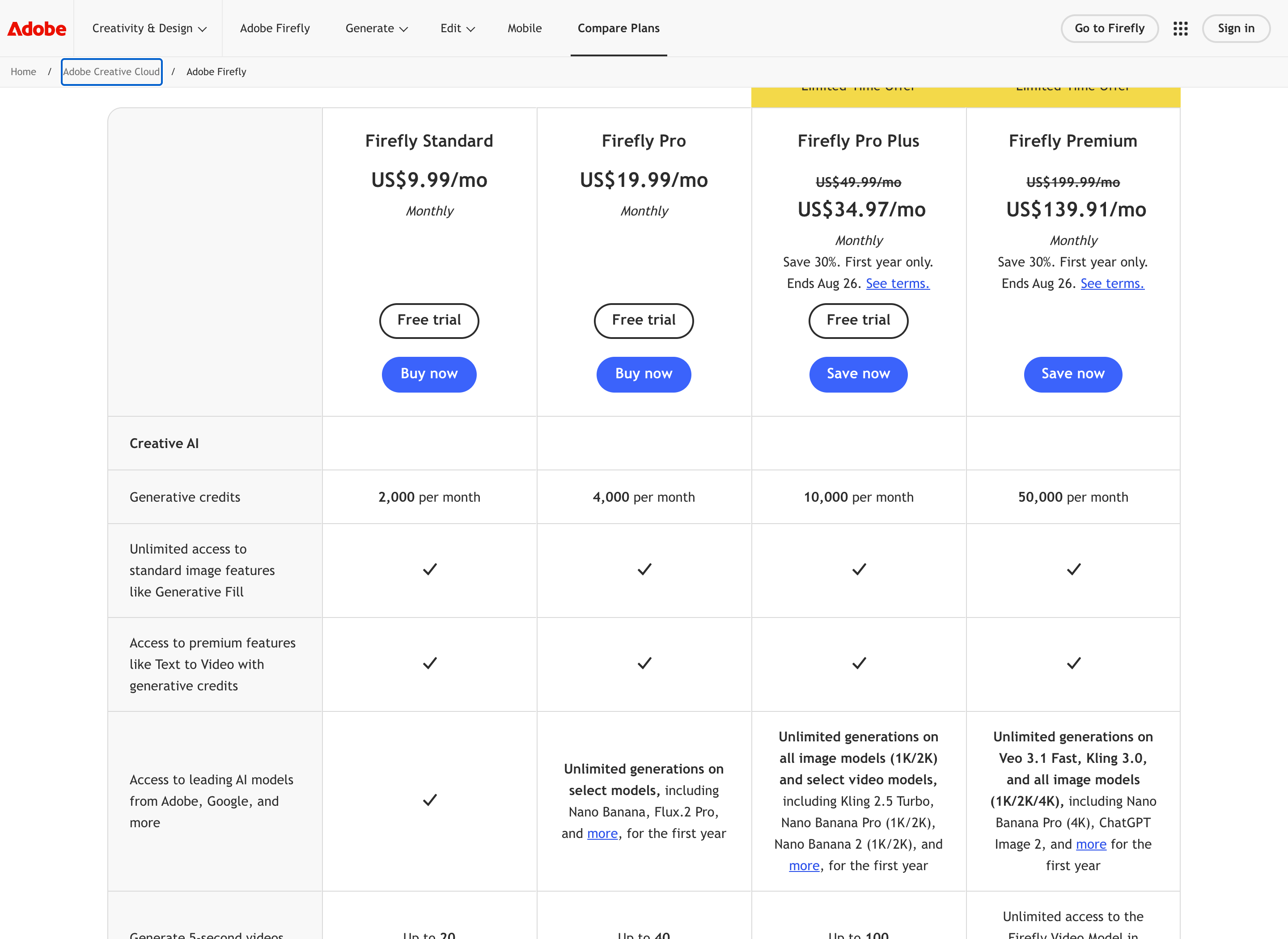Image resolution: width=1288 pixels, height=939 pixels.
Task: Click the struck-through US$199.99/mo price
Action: 1073,182
